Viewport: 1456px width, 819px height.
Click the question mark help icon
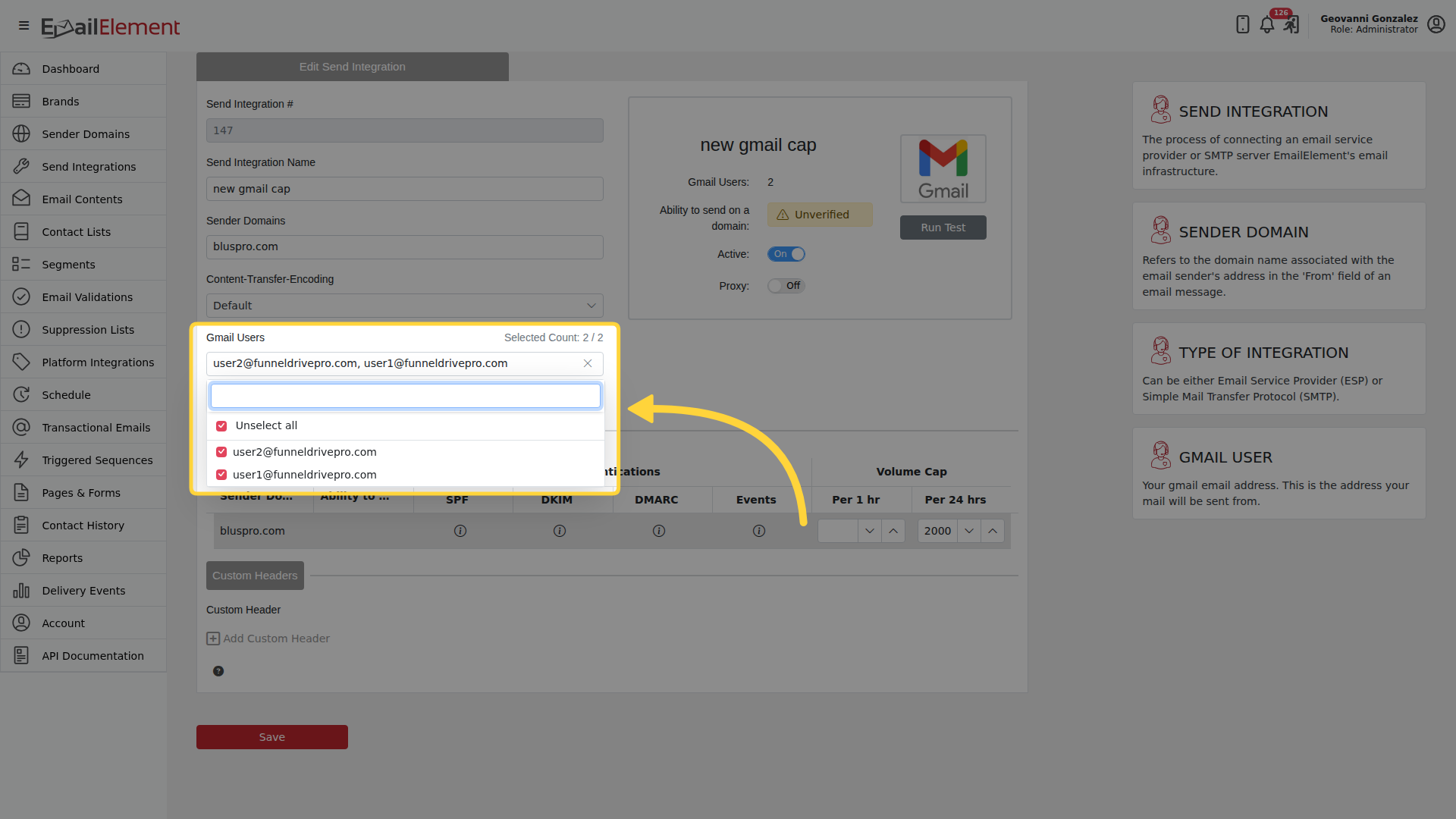tap(218, 671)
